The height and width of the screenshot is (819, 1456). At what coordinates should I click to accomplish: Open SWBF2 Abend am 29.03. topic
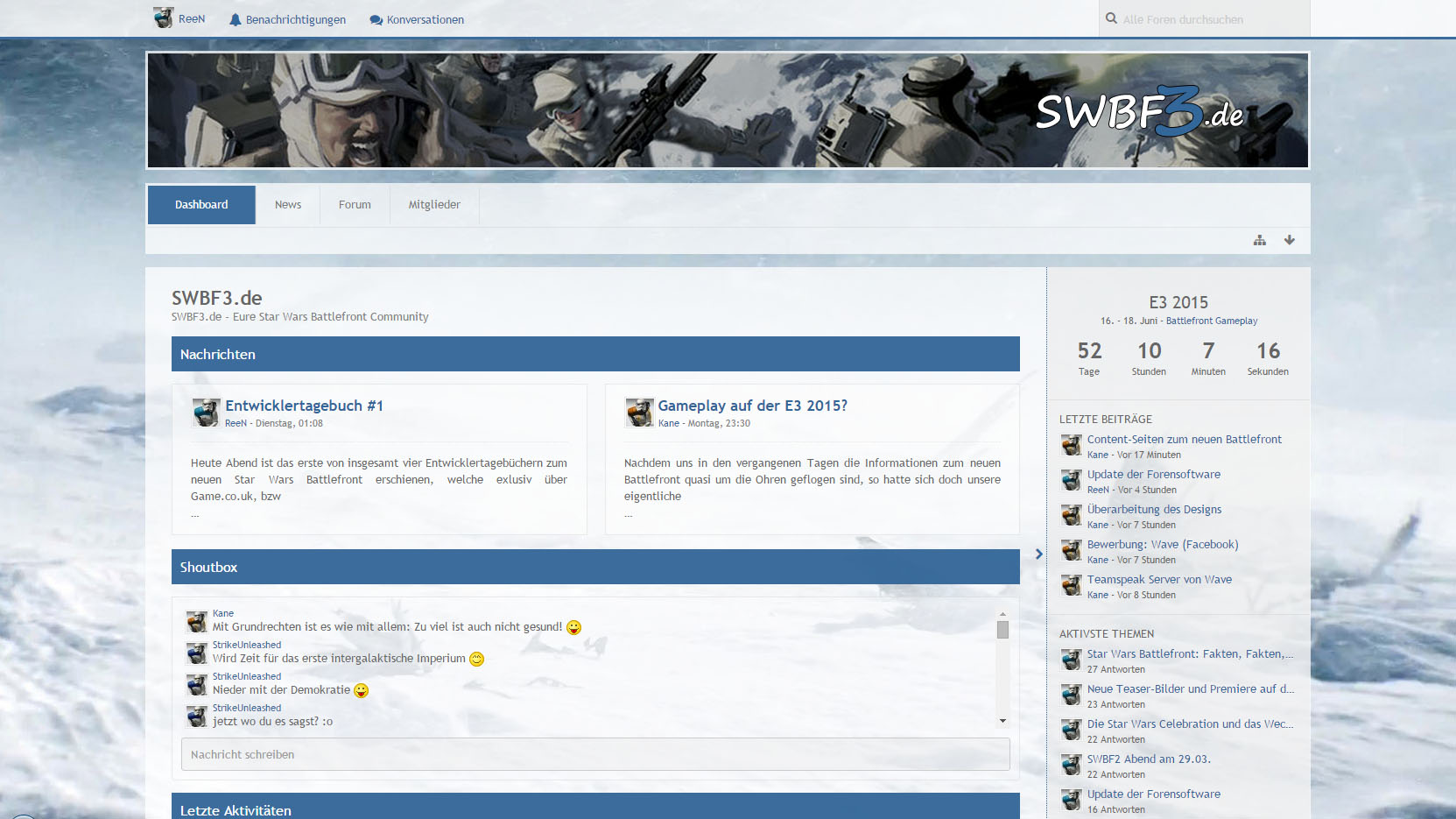[1149, 759]
